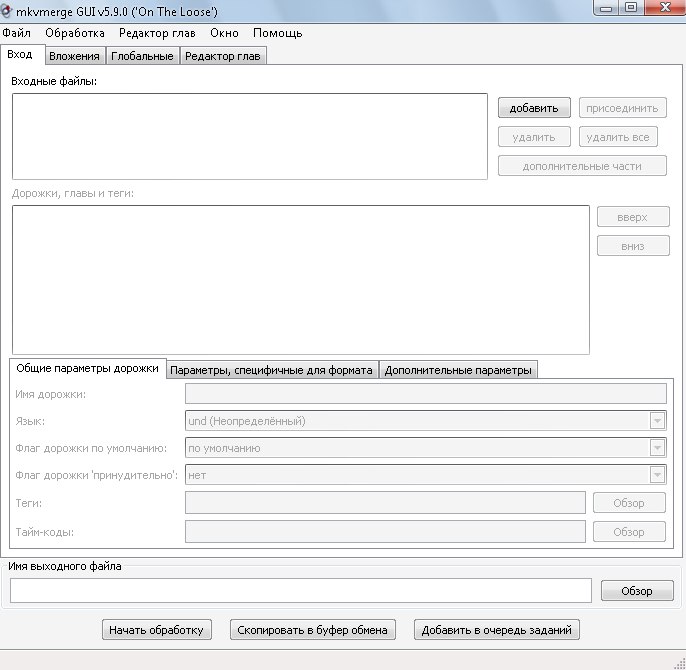Expand the Язык dropdown
Image resolution: width=686 pixels, height=670 pixels.
657,421
